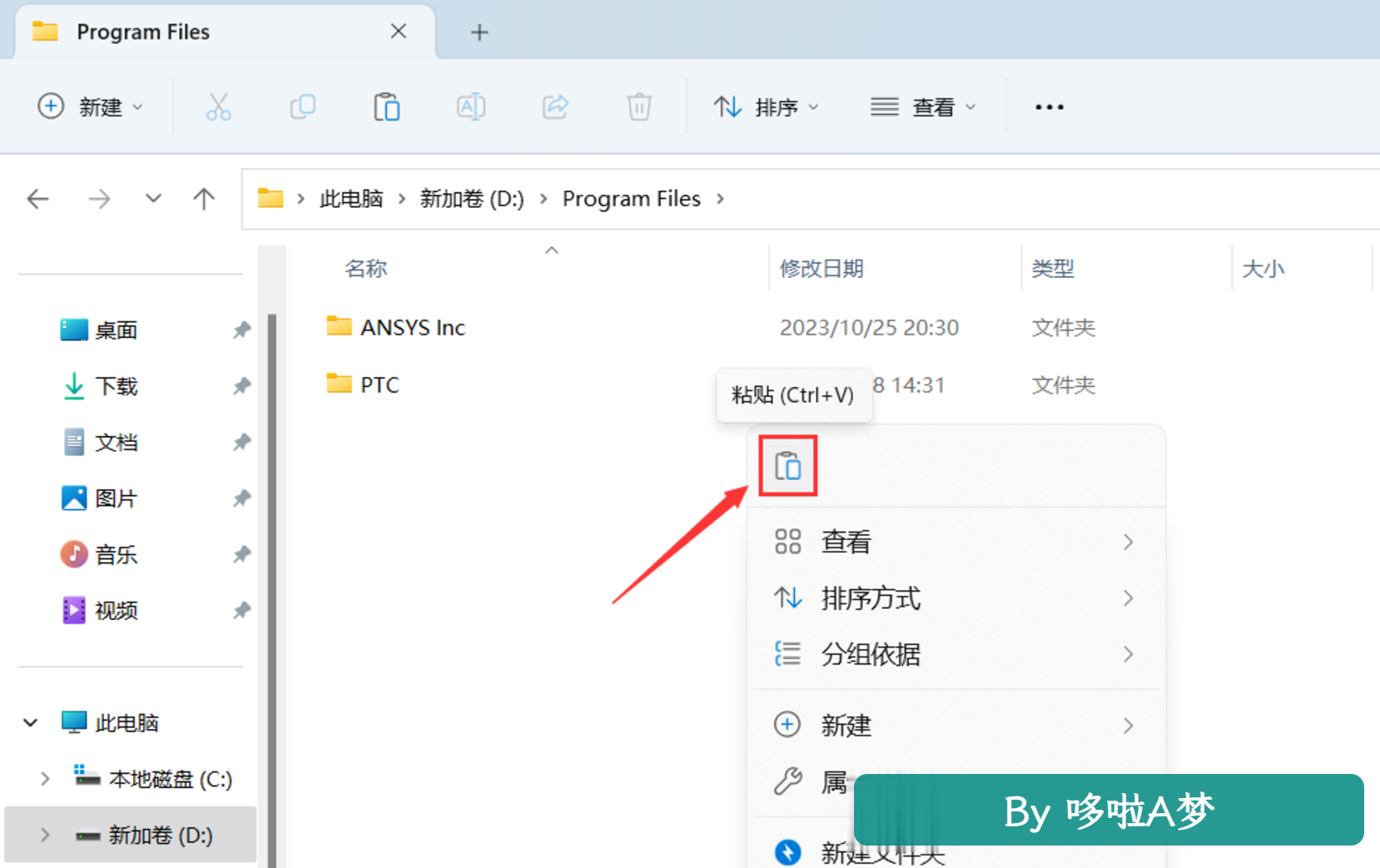Click the Share icon in toolbar
1380x868 pixels.
[555, 107]
